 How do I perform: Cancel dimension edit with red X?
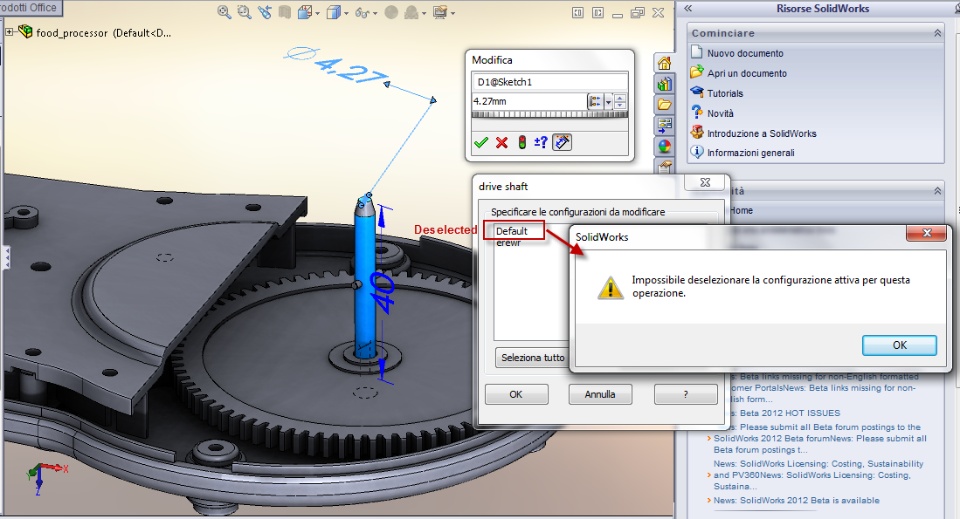coord(501,143)
